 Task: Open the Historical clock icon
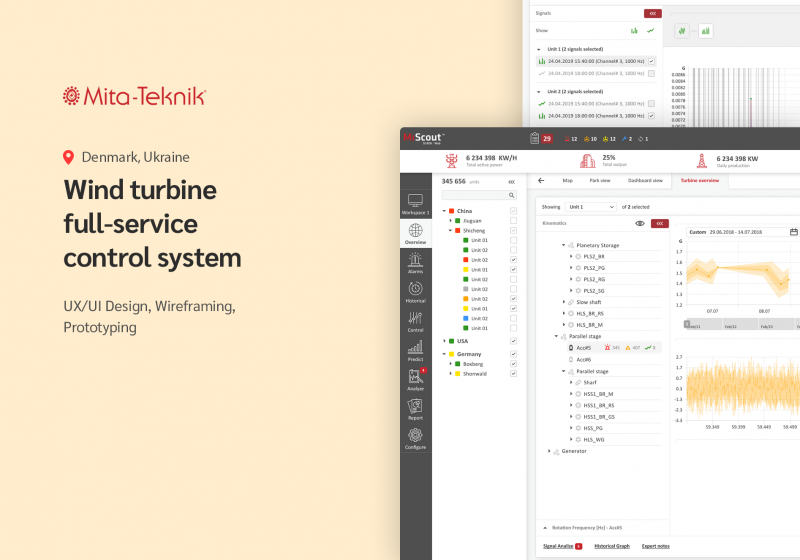[415, 289]
